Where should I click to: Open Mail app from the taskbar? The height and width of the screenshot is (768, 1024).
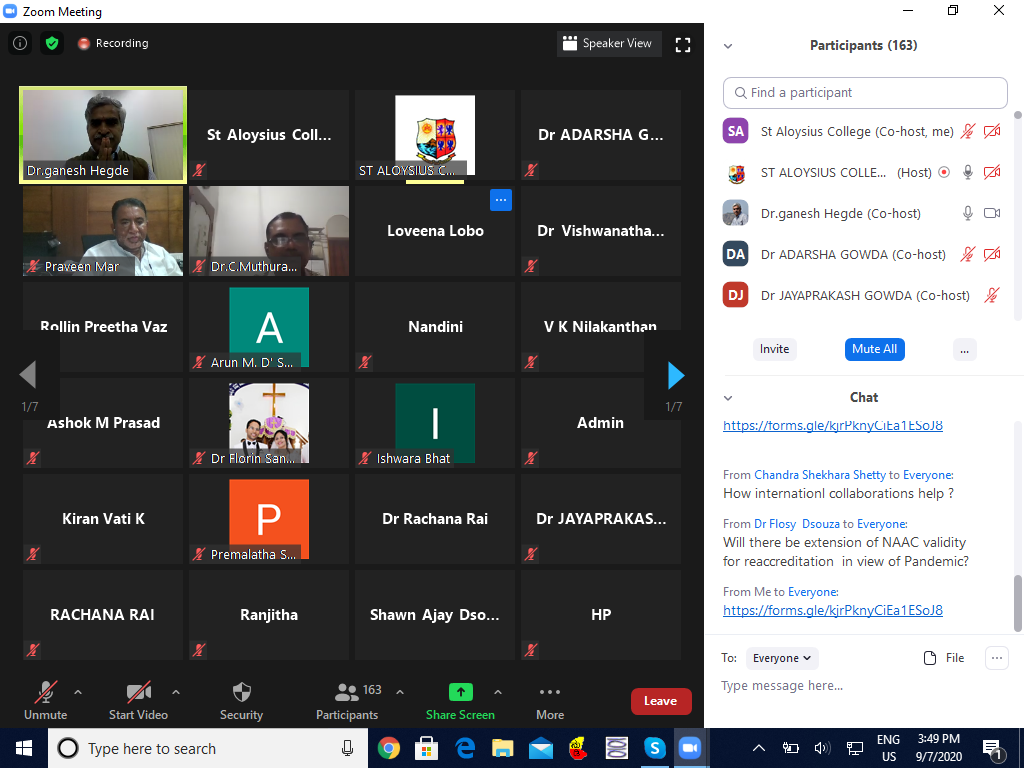541,748
